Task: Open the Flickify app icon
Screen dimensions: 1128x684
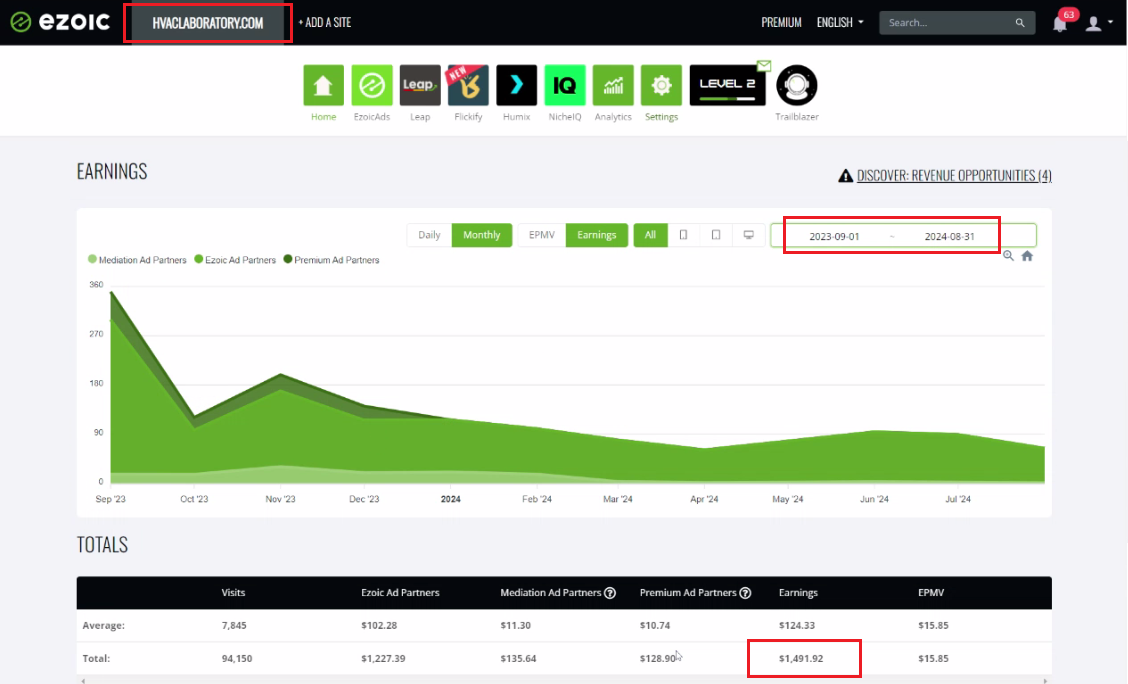Action: (x=468, y=85)
